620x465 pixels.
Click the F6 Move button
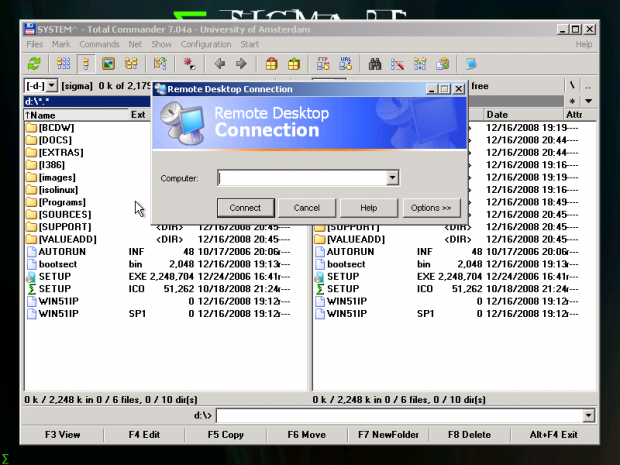(307, 435)
